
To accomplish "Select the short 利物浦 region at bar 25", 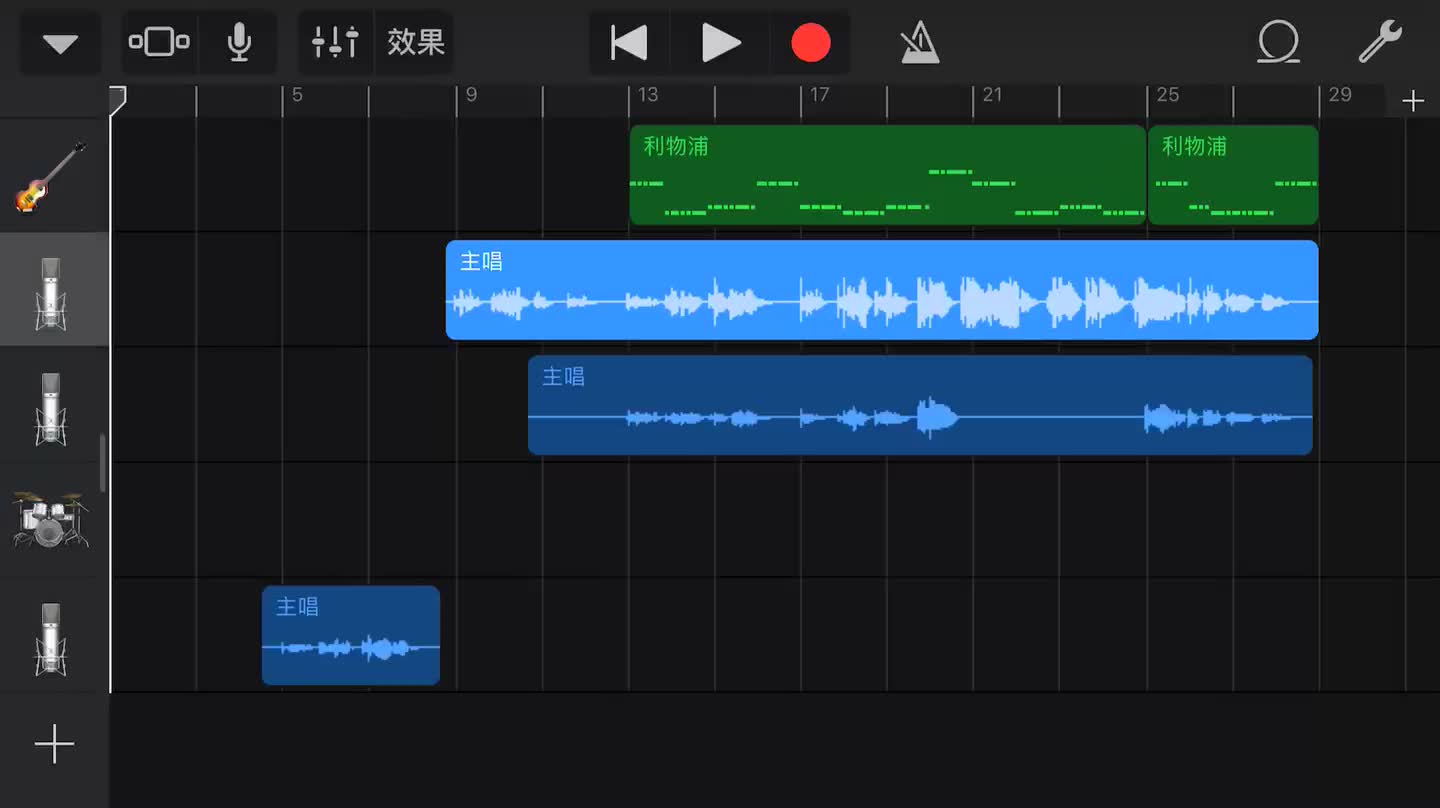I will click(x=1233, y=175).
